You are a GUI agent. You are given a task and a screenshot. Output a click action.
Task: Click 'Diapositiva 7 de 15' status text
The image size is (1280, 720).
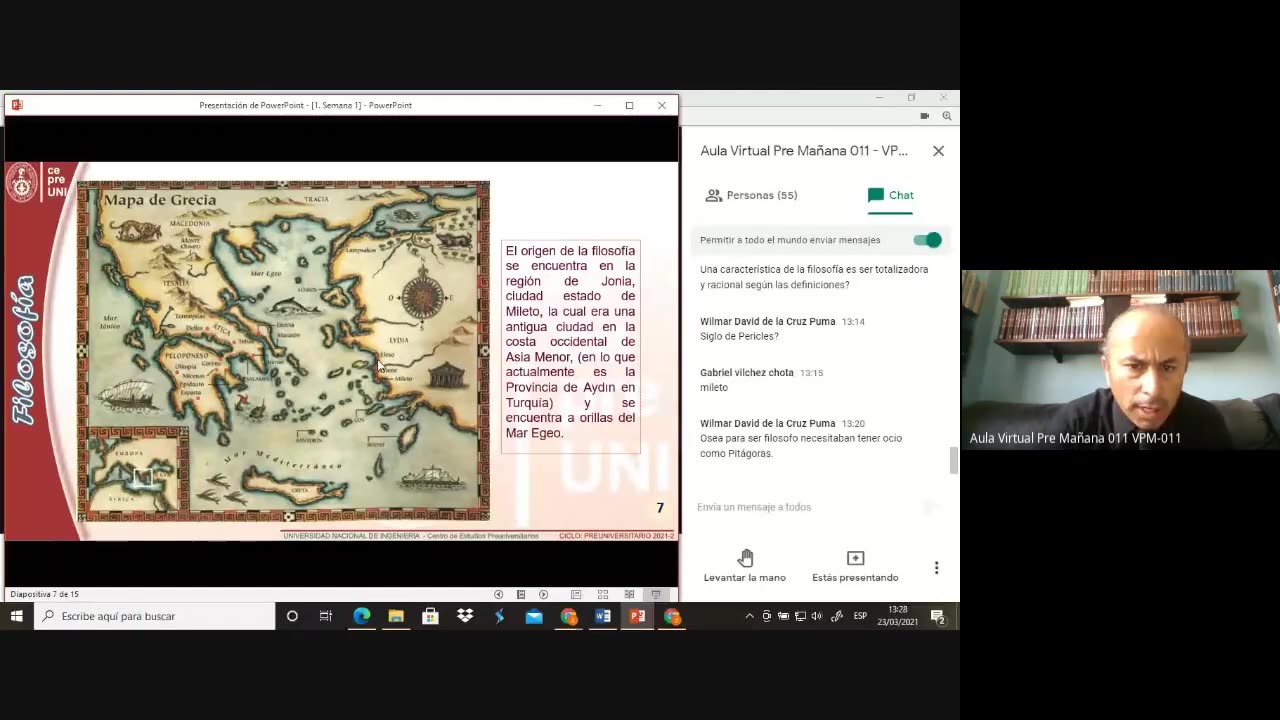click(x=44, y=594)
